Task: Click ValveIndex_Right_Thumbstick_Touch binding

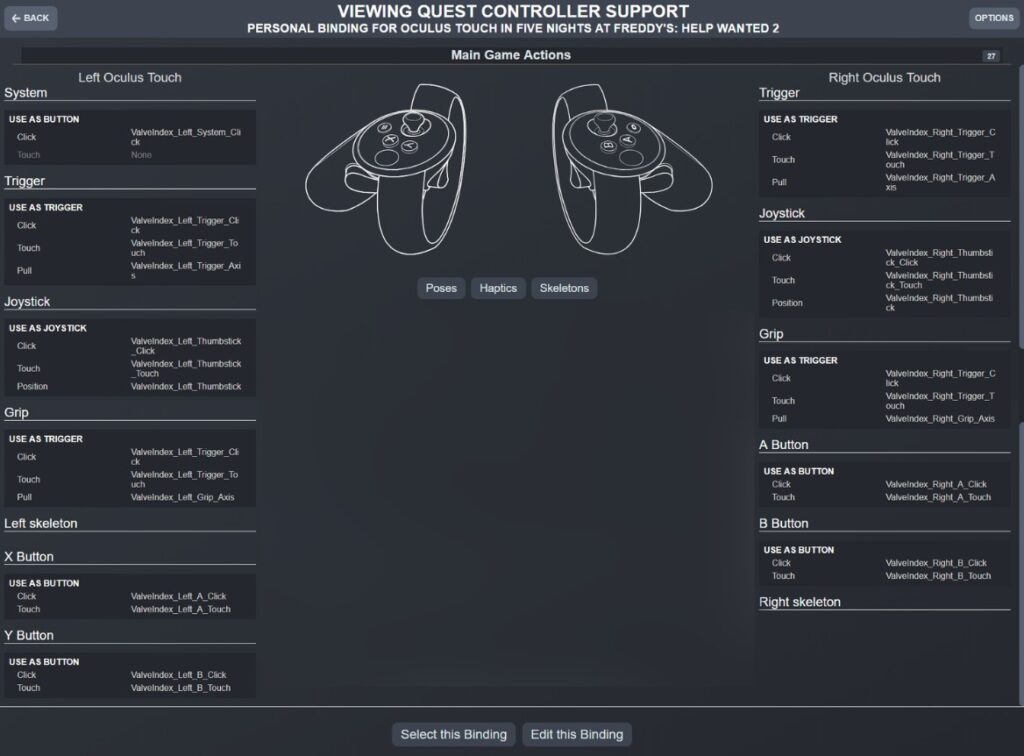Action: (x=939, y=280)
